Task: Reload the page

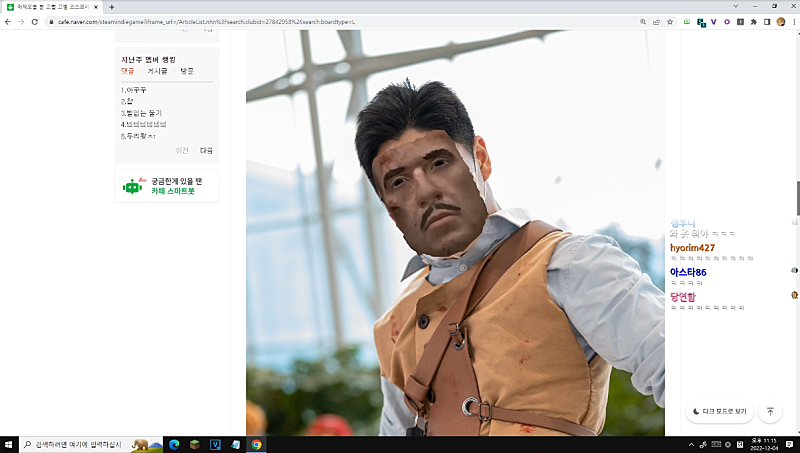Action: coord(35,21)
